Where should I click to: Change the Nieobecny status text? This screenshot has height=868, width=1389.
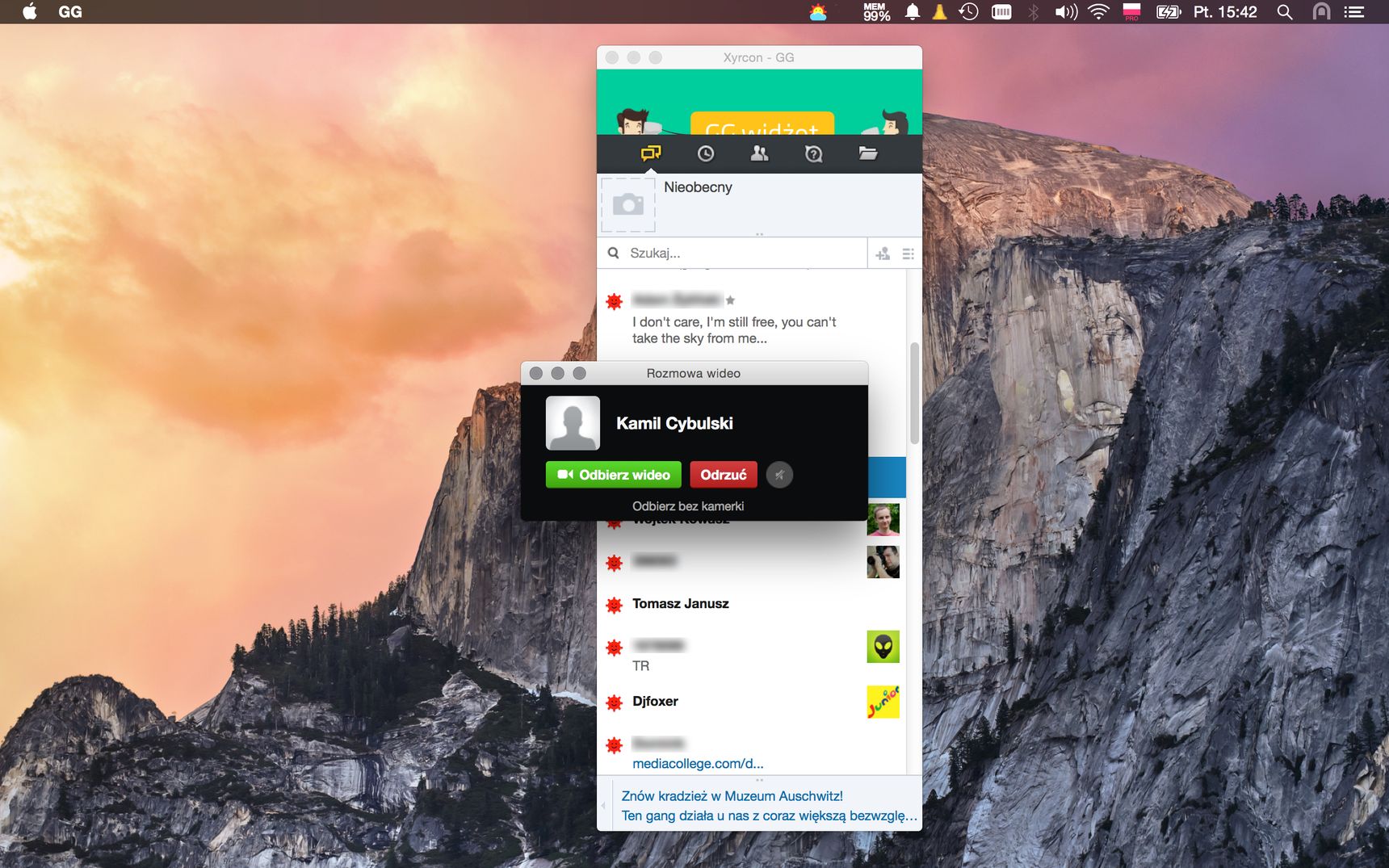coord(698,187)
